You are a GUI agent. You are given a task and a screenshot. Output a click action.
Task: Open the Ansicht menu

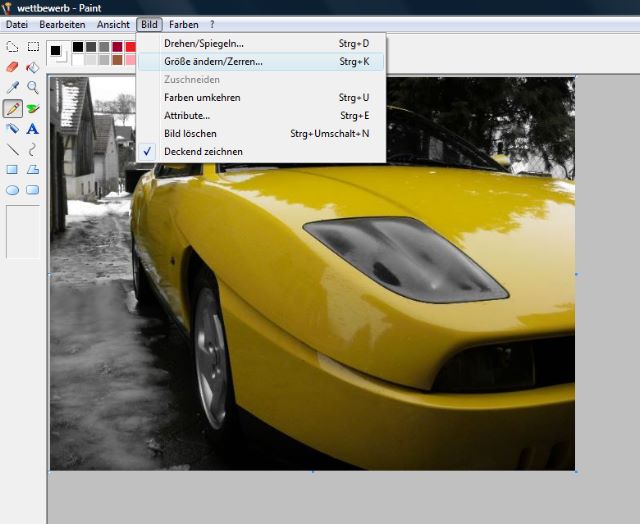coord(113,24)
